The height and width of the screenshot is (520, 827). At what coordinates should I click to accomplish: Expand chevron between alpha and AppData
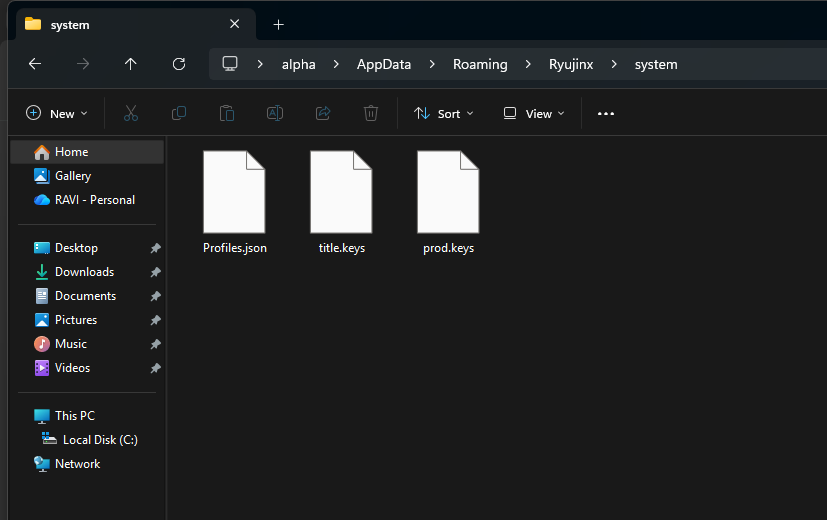pyautogui.click(x=336, y=64)
